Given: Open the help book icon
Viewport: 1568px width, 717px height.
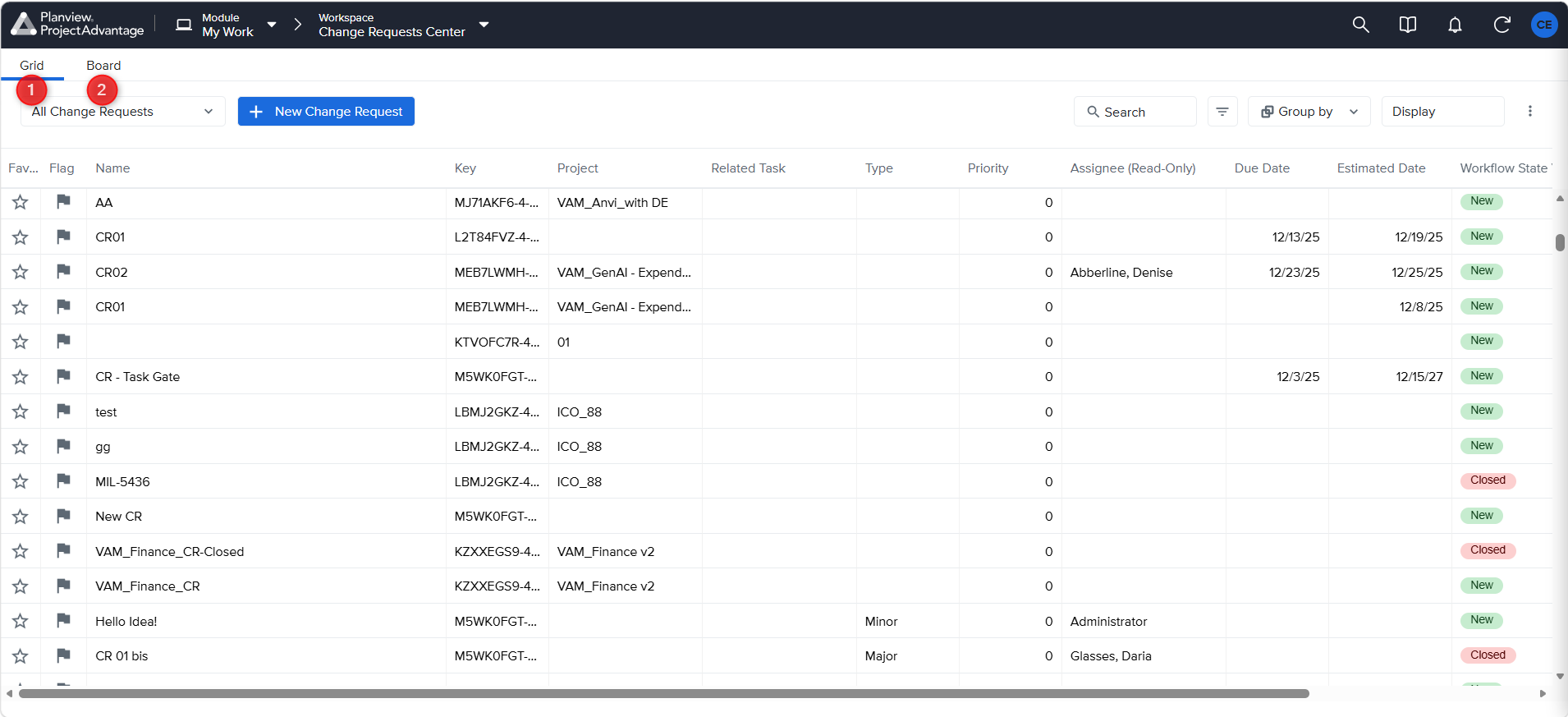Looking at the screenshot, I should pos(1407,25).
